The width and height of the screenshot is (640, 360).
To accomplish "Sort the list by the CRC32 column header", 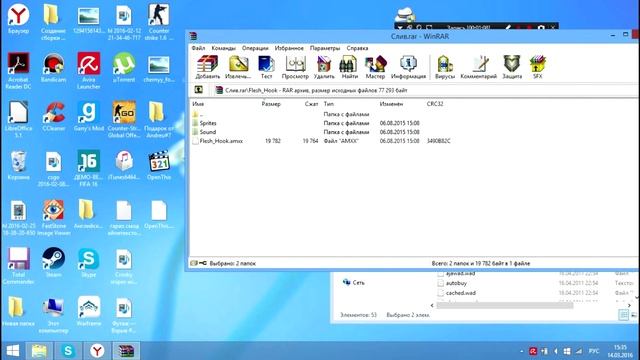I will click(435, 104).
